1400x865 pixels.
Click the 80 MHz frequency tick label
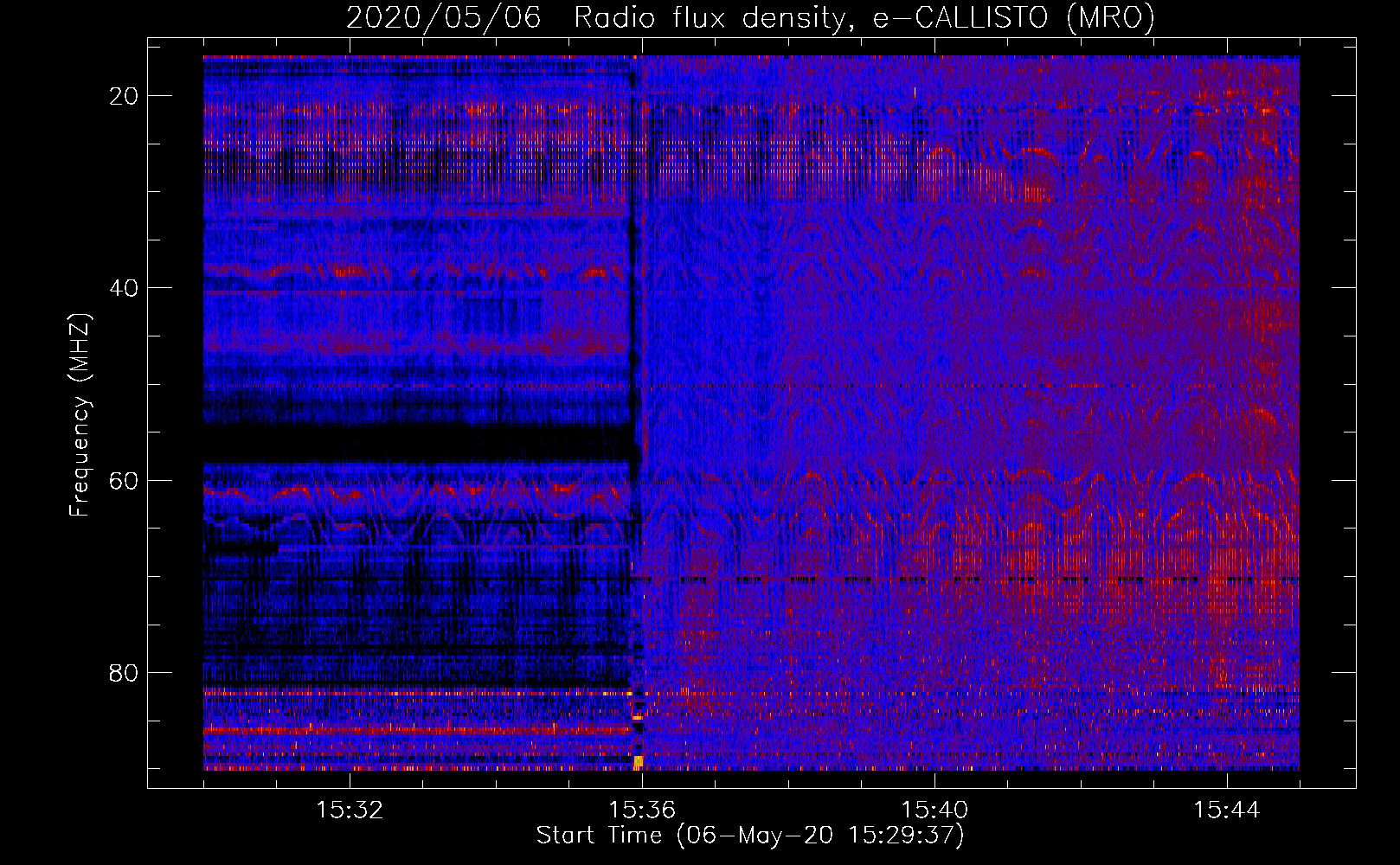[124, 673]
